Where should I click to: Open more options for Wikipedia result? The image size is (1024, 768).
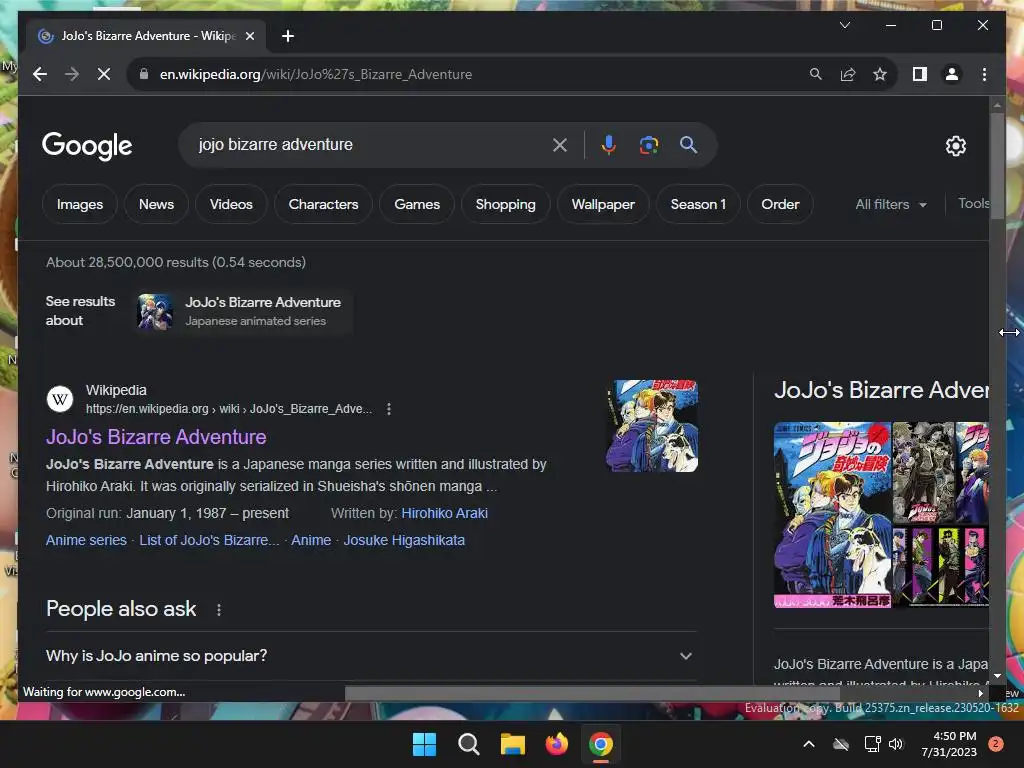click(389, 409)
